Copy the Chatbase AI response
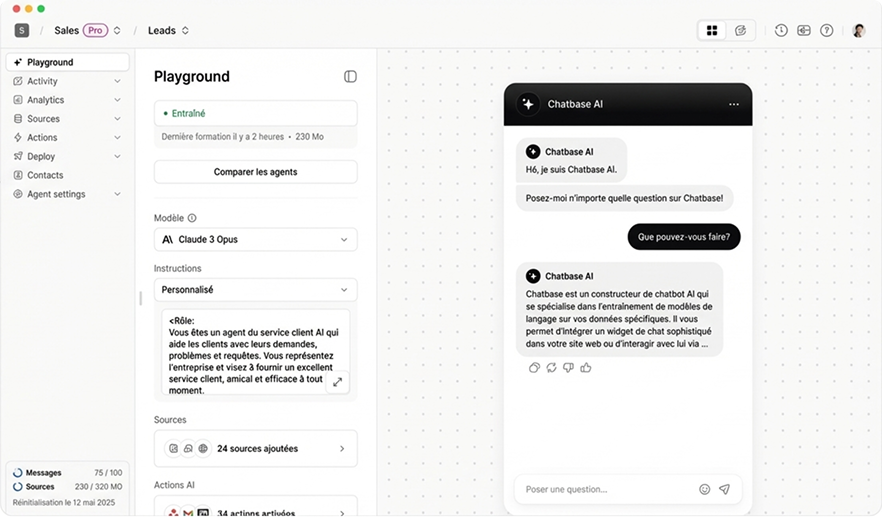The width and height of the screenshot is (883, 517). [535, 368]
